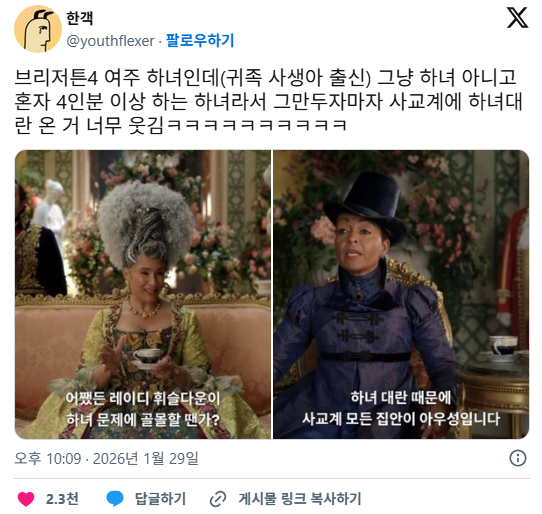The width and height of the screenshot is (542, 514).
Task: Click the 답글하기 reply text
Action: [160, 499]
